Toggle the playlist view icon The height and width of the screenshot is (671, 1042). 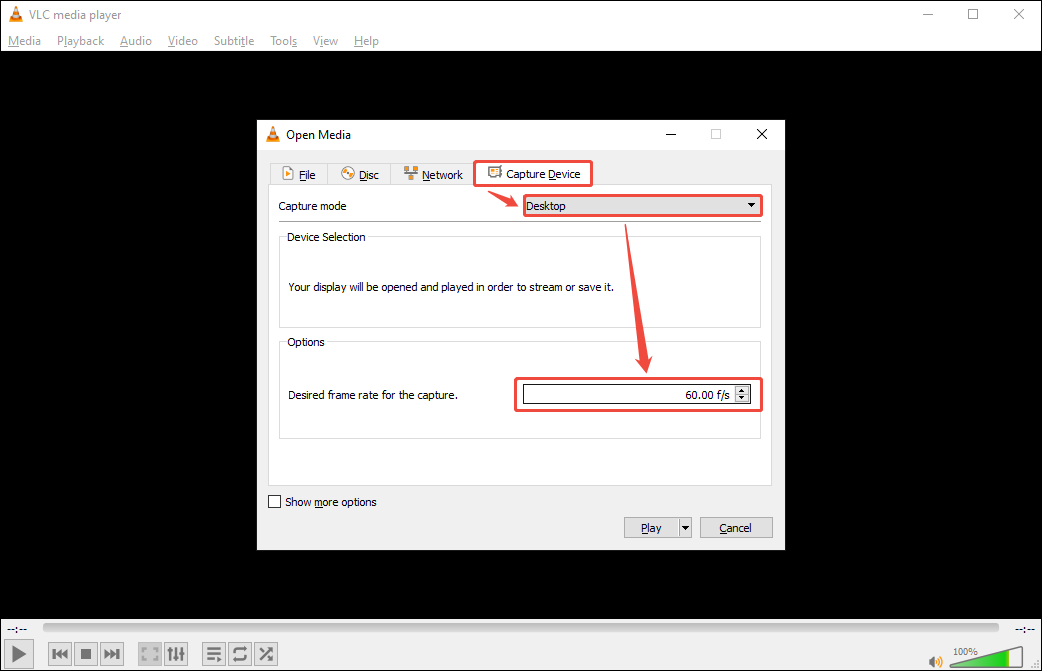click(213, 654)
